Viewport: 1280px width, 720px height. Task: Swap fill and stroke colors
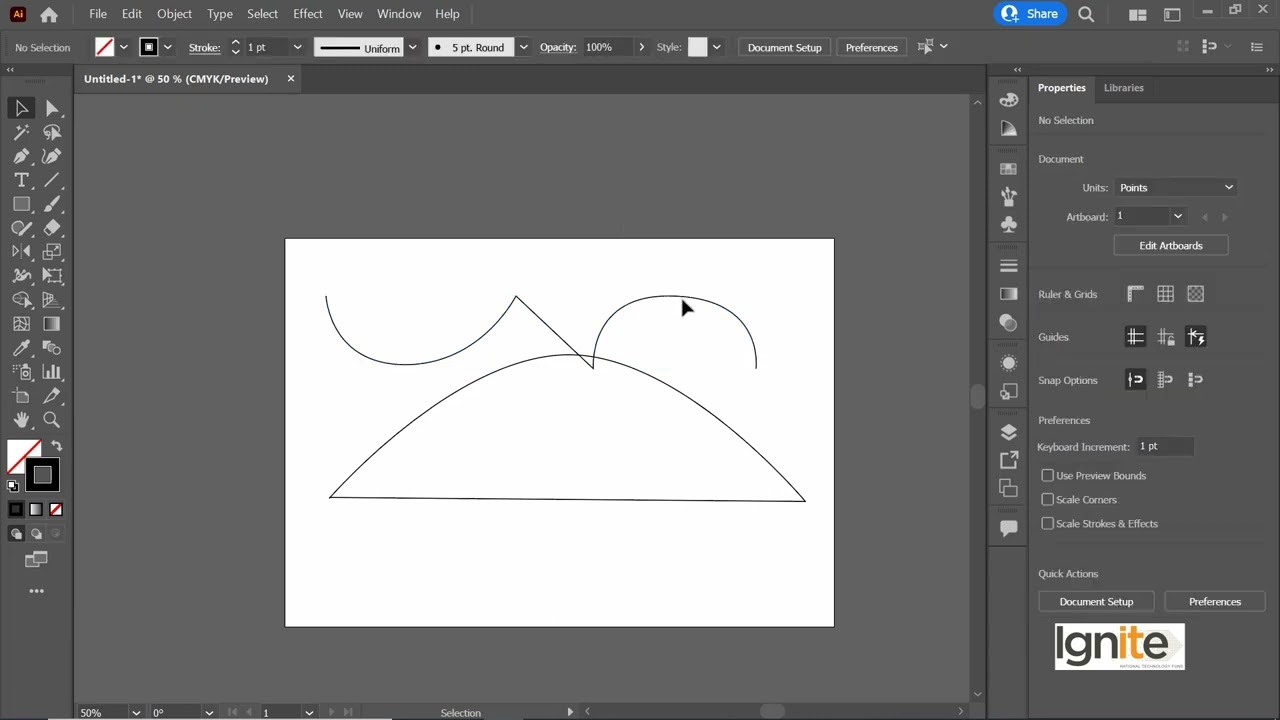(x=57, y=446)
